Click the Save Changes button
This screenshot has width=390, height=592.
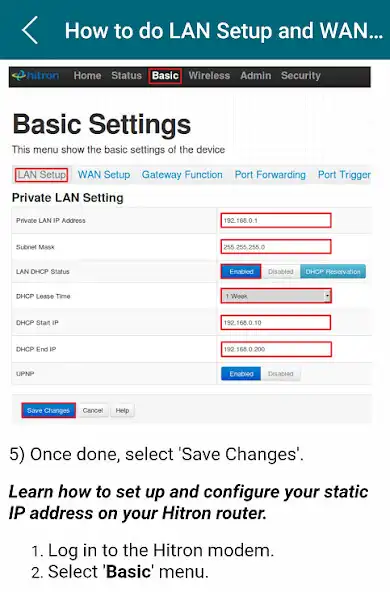[x=48, y=410]
